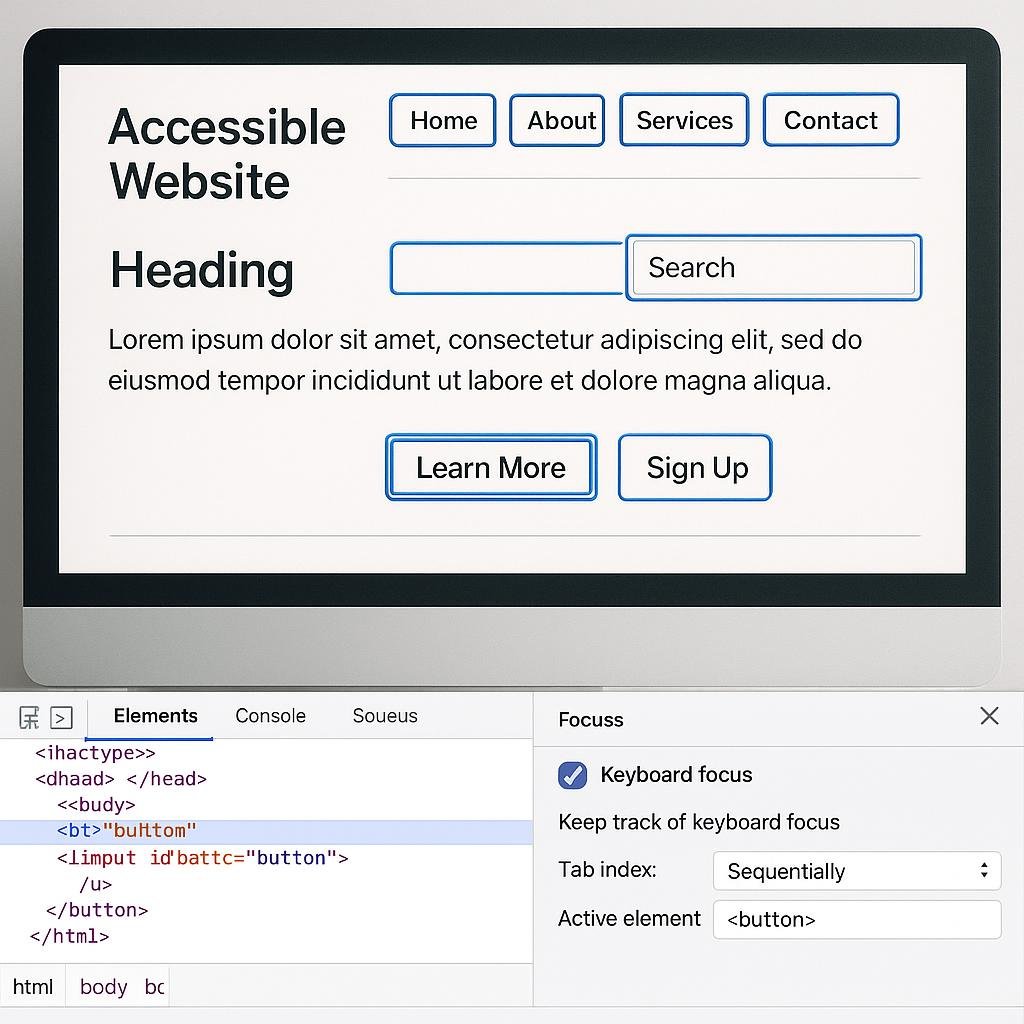The height and width of the screenshot is (1024, 1024).
Task: Open the Tab index Sequentially dropdown
Action: point(855,871)
